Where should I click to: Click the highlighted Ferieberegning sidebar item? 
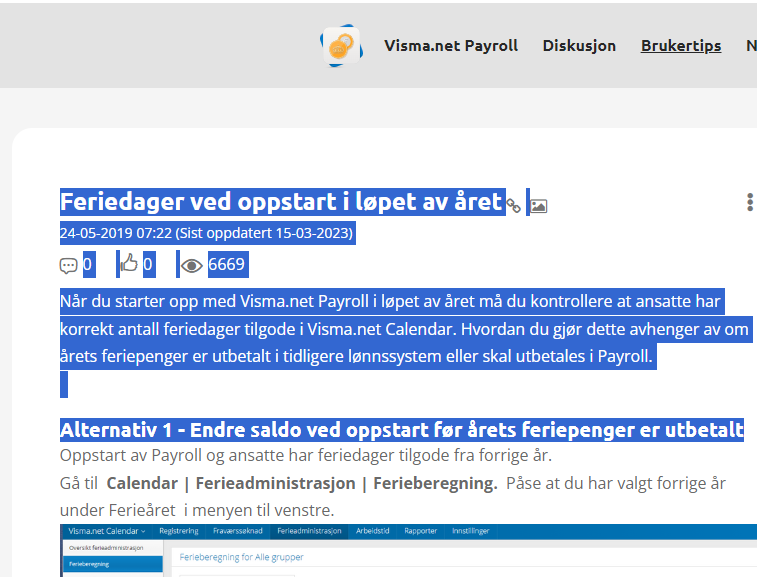tap(113, 564)
